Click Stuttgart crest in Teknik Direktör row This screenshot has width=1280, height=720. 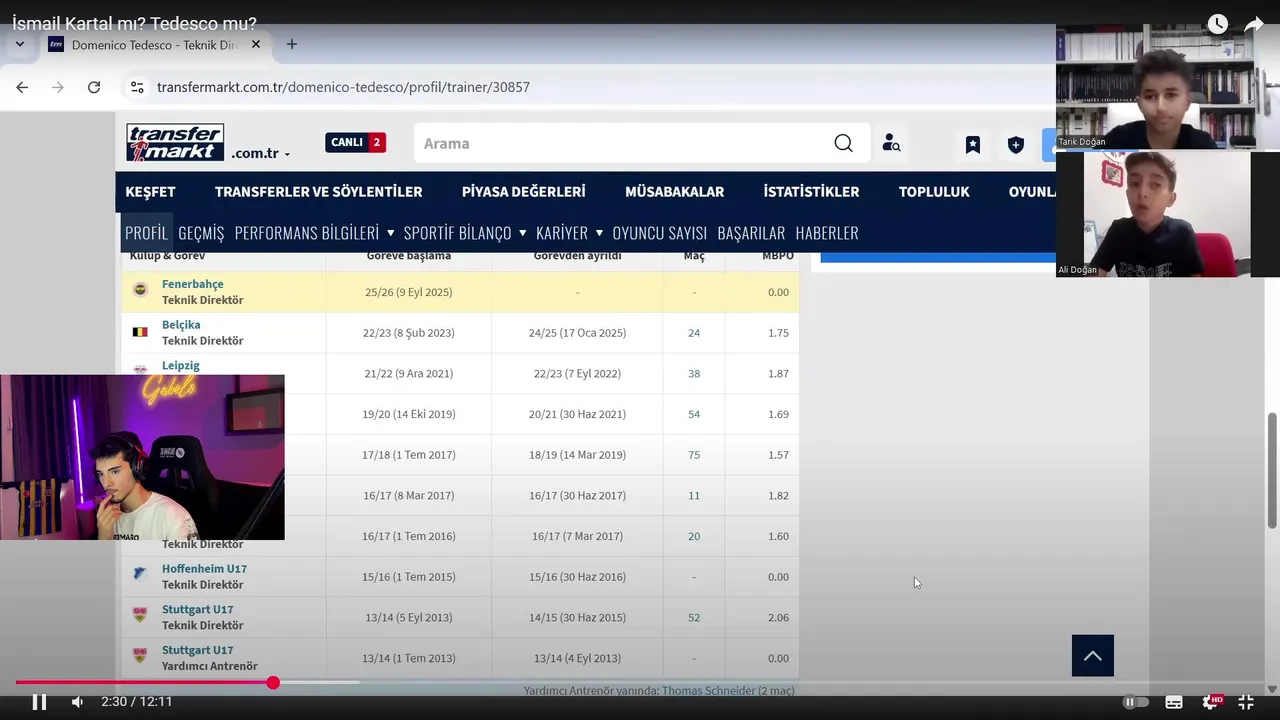coord(140,615)
